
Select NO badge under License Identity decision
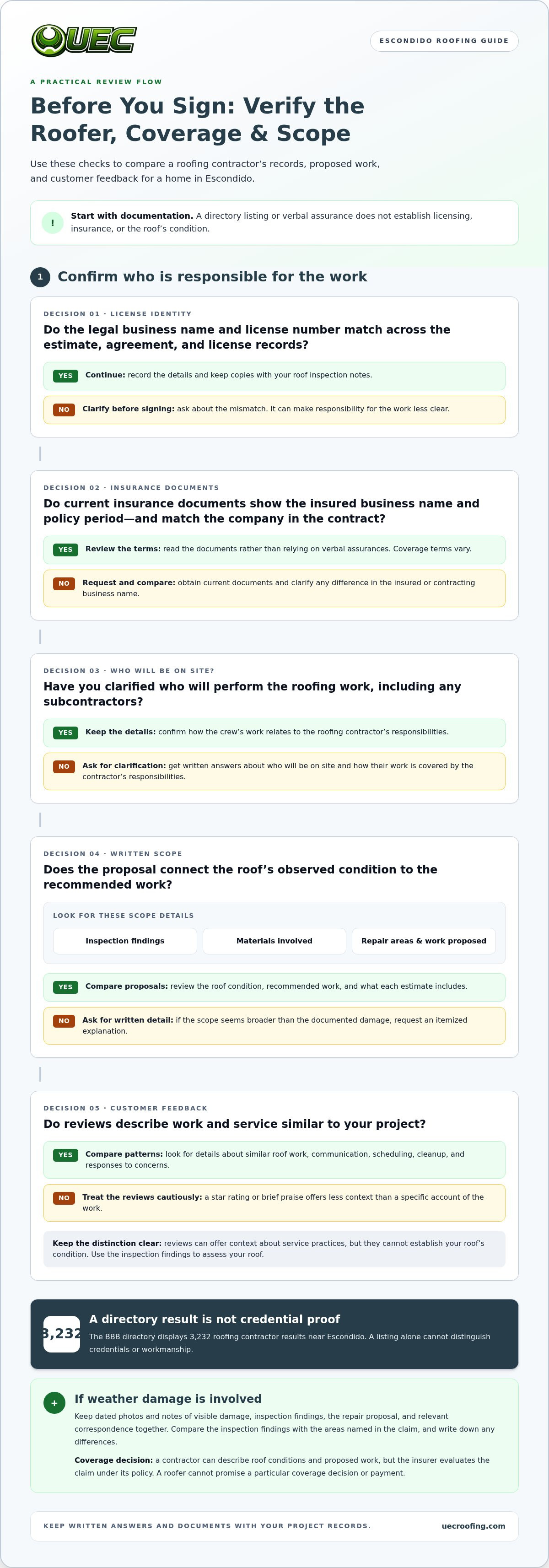[64, 410]
